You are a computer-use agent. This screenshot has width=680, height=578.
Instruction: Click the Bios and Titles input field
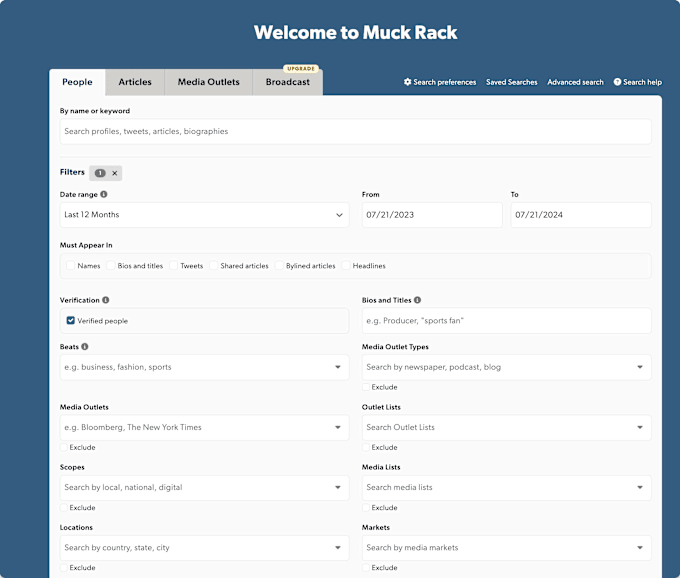507,320
